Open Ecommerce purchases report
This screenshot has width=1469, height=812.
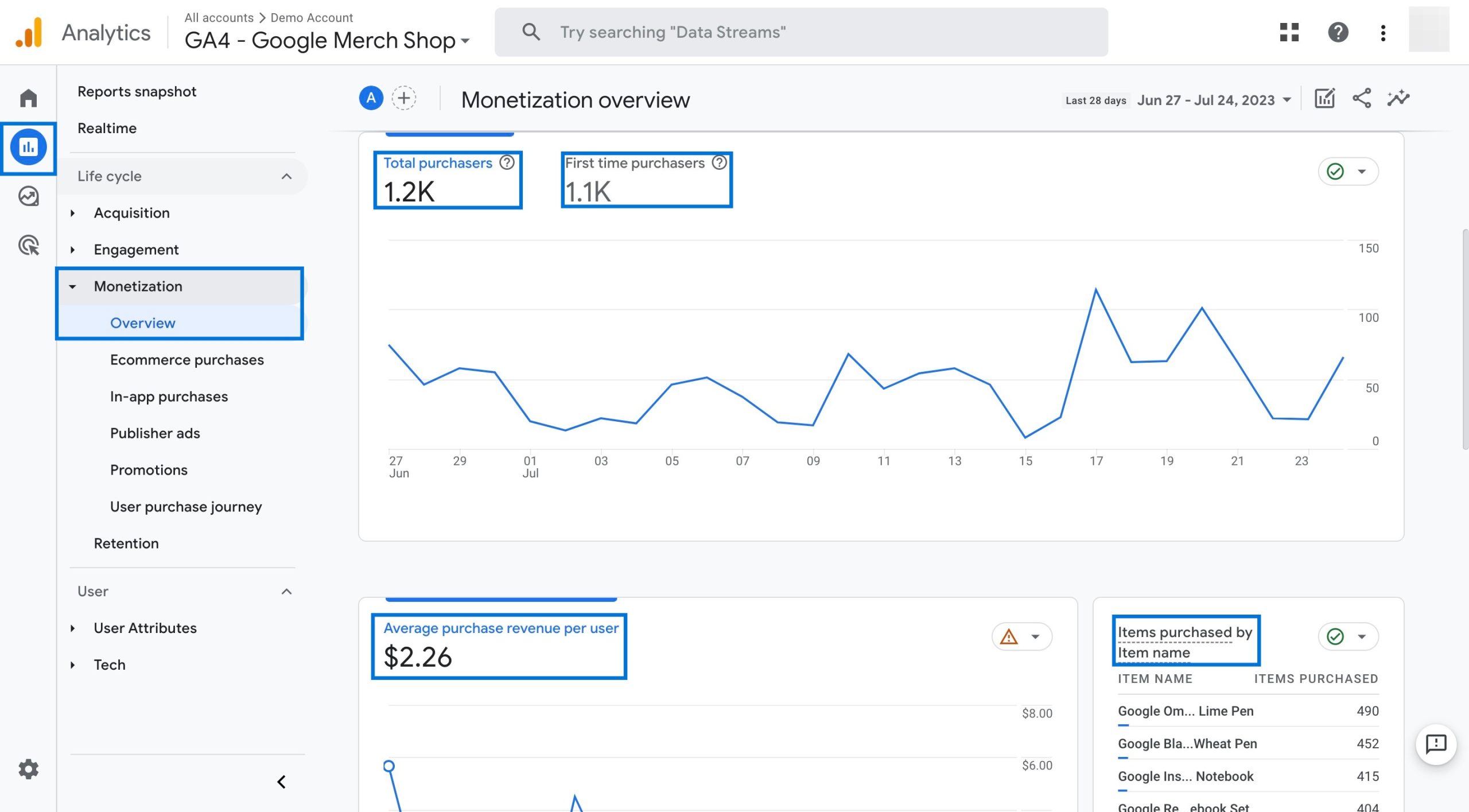(186, 360)
